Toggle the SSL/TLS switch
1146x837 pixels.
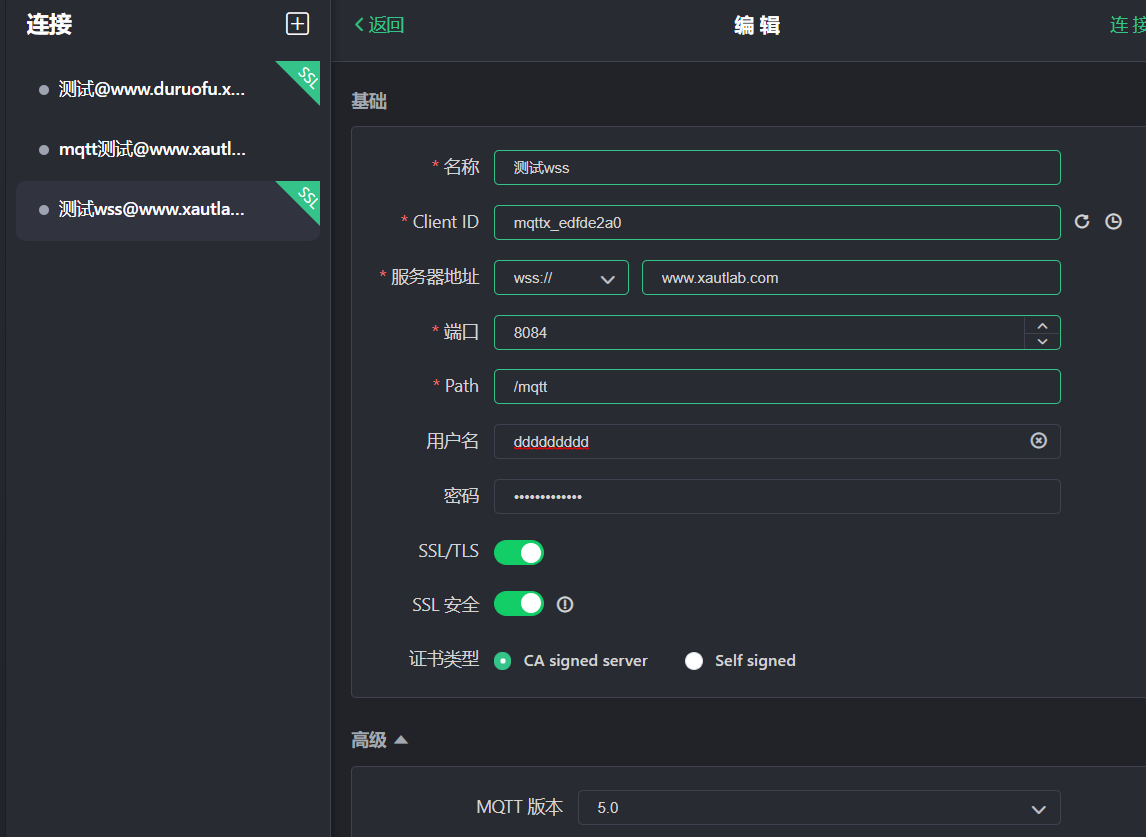click(519, 552)
